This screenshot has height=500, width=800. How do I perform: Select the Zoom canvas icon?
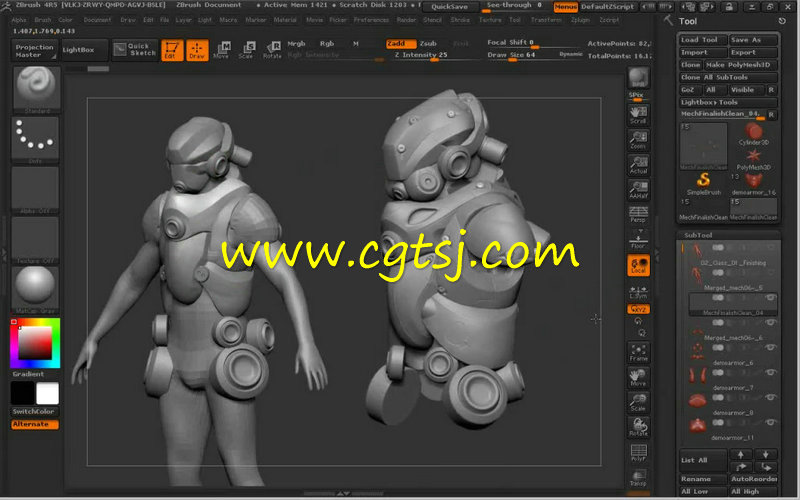[638, 140]
